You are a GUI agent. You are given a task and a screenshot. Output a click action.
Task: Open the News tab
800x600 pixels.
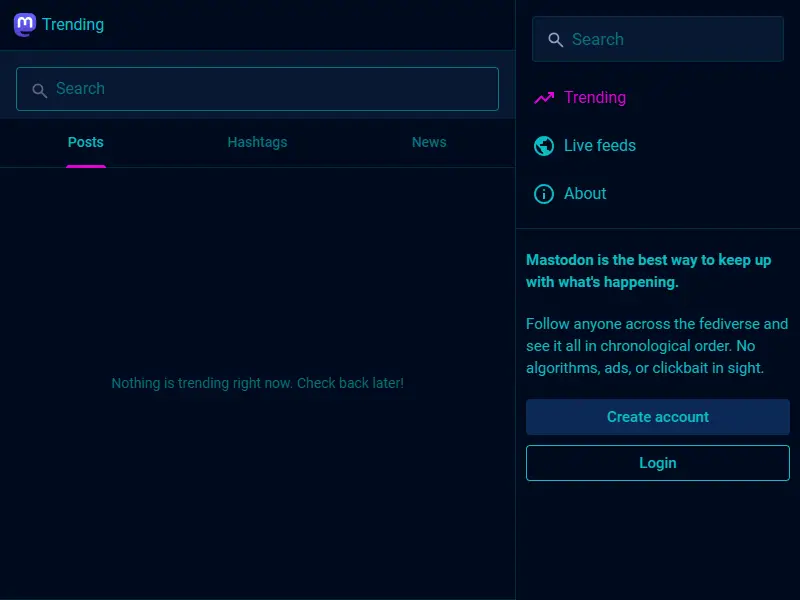(429, 142)
